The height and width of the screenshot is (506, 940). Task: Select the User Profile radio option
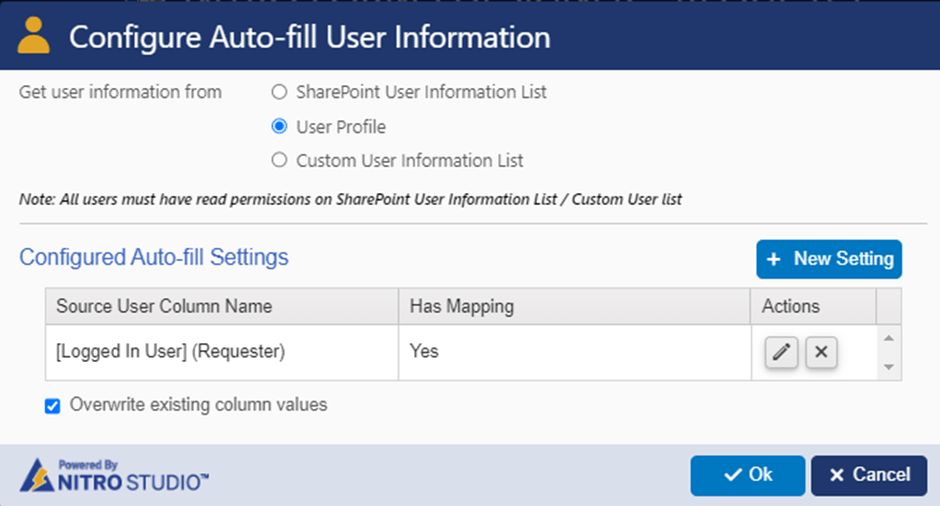point(279,126)
